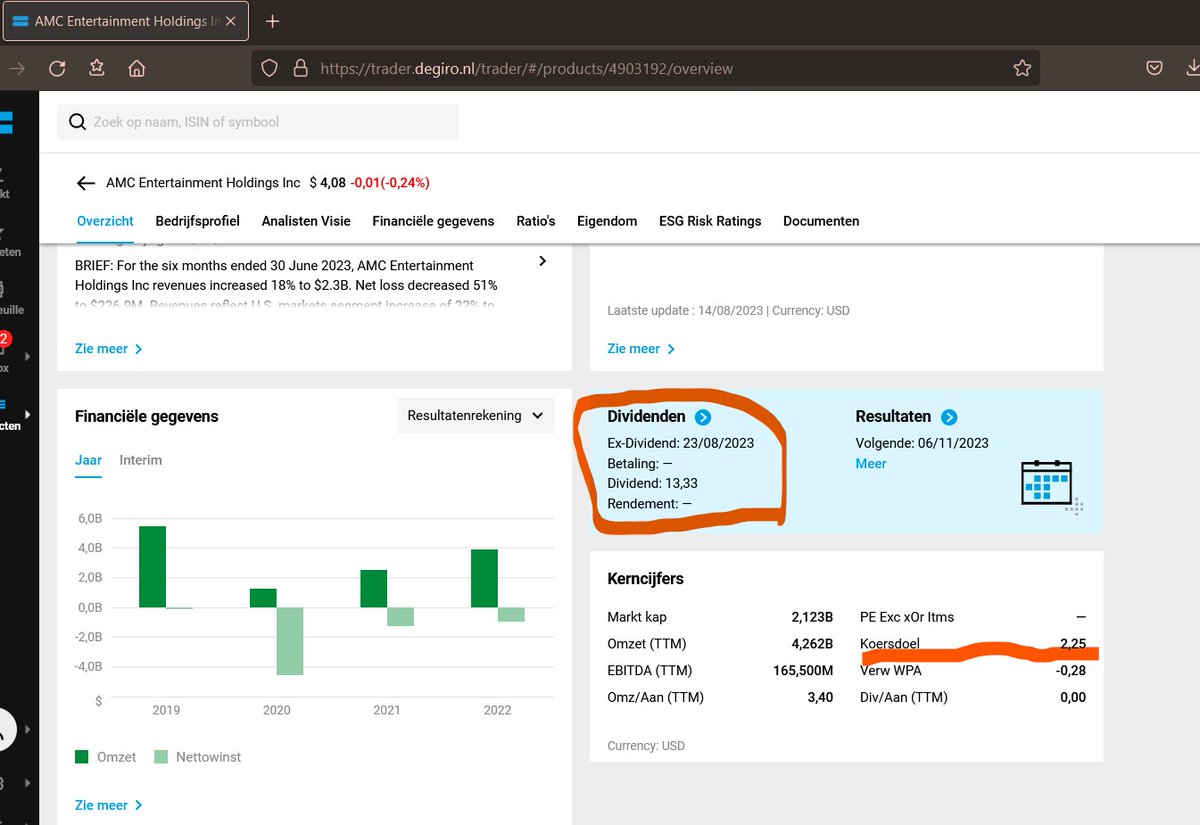The image size is (1200, 825).
Task: Click the 2019 Omzet bar in chart
Action: click(152, 567)
